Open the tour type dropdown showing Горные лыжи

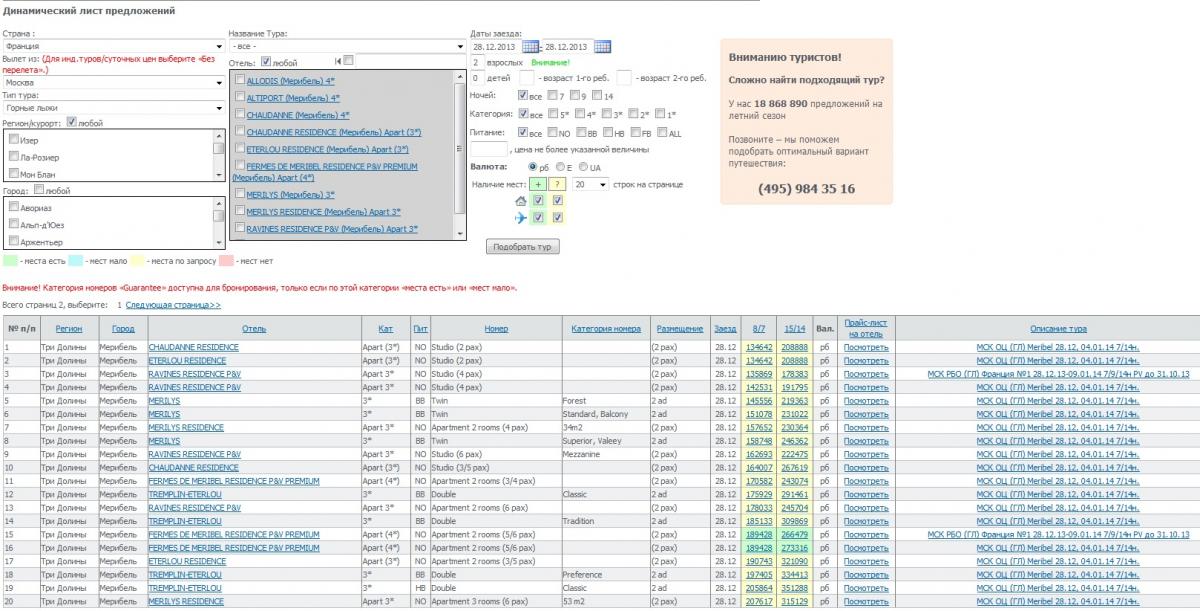click(x=113, y=107)
